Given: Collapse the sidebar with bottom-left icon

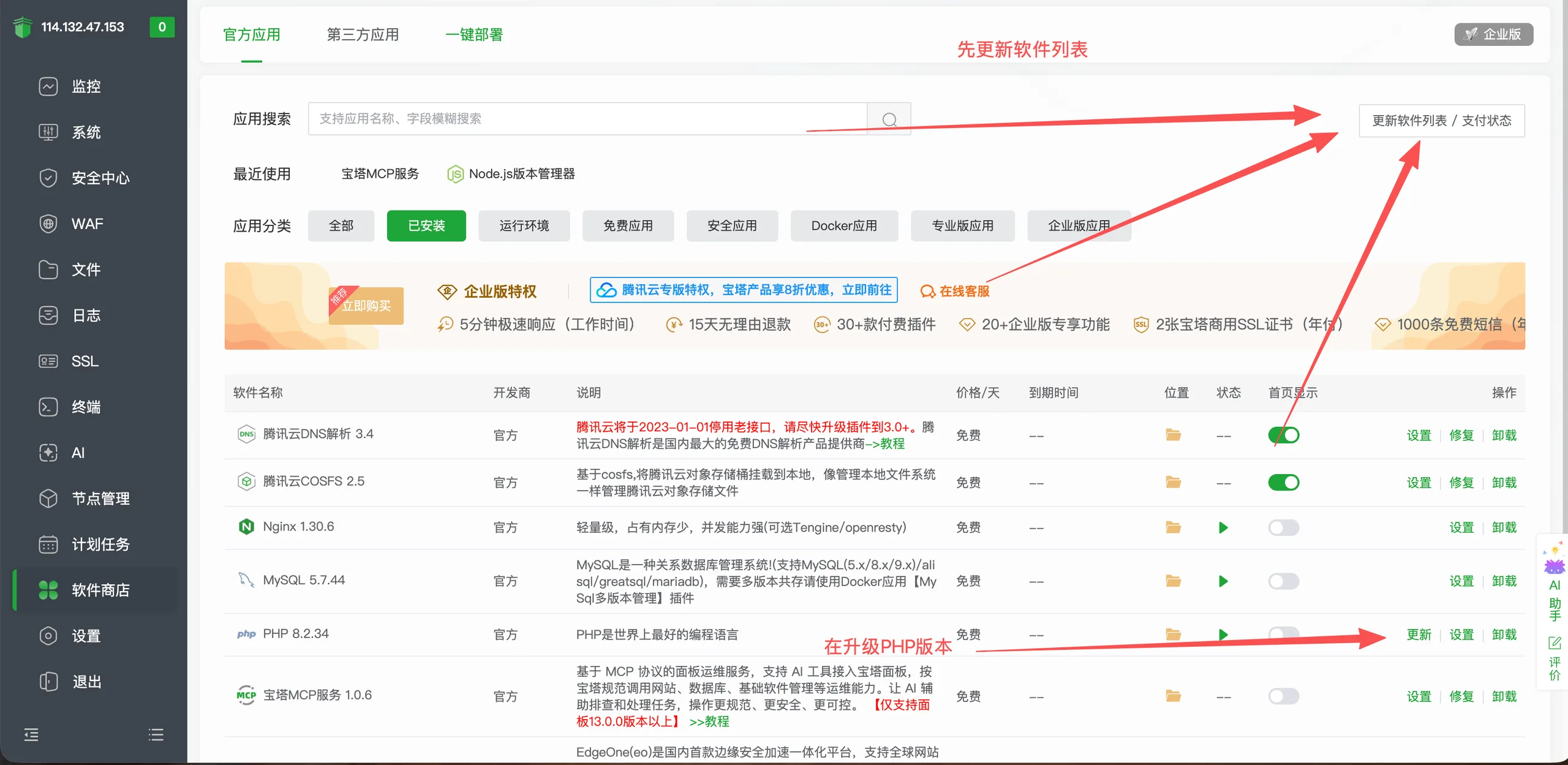Looking at the screenshot, I should pos(31,734).
